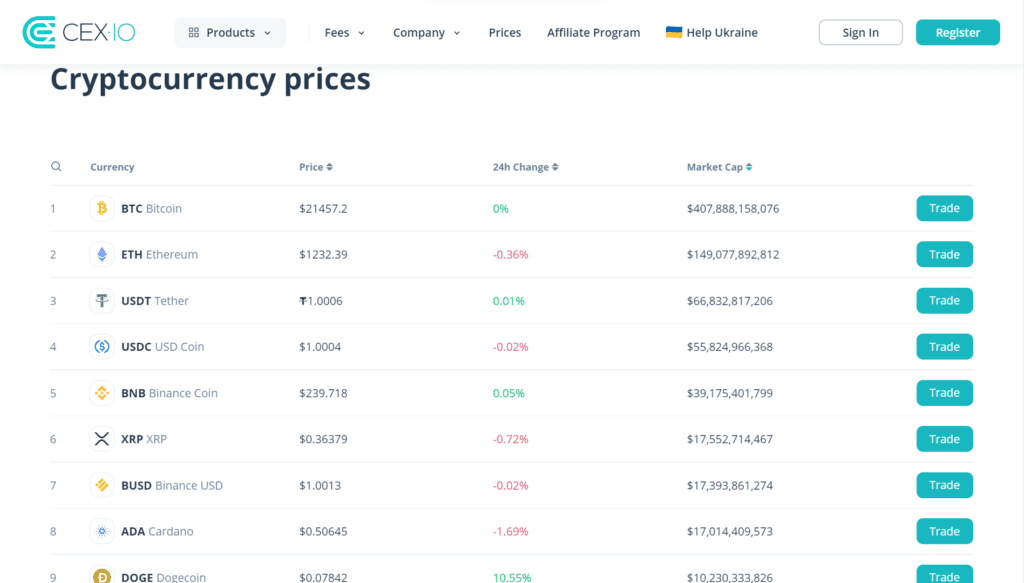The height and width of the screenshot is (583, 1024).
Task: Click the Trade button for Bitcoin
Action: pos(944,208)
